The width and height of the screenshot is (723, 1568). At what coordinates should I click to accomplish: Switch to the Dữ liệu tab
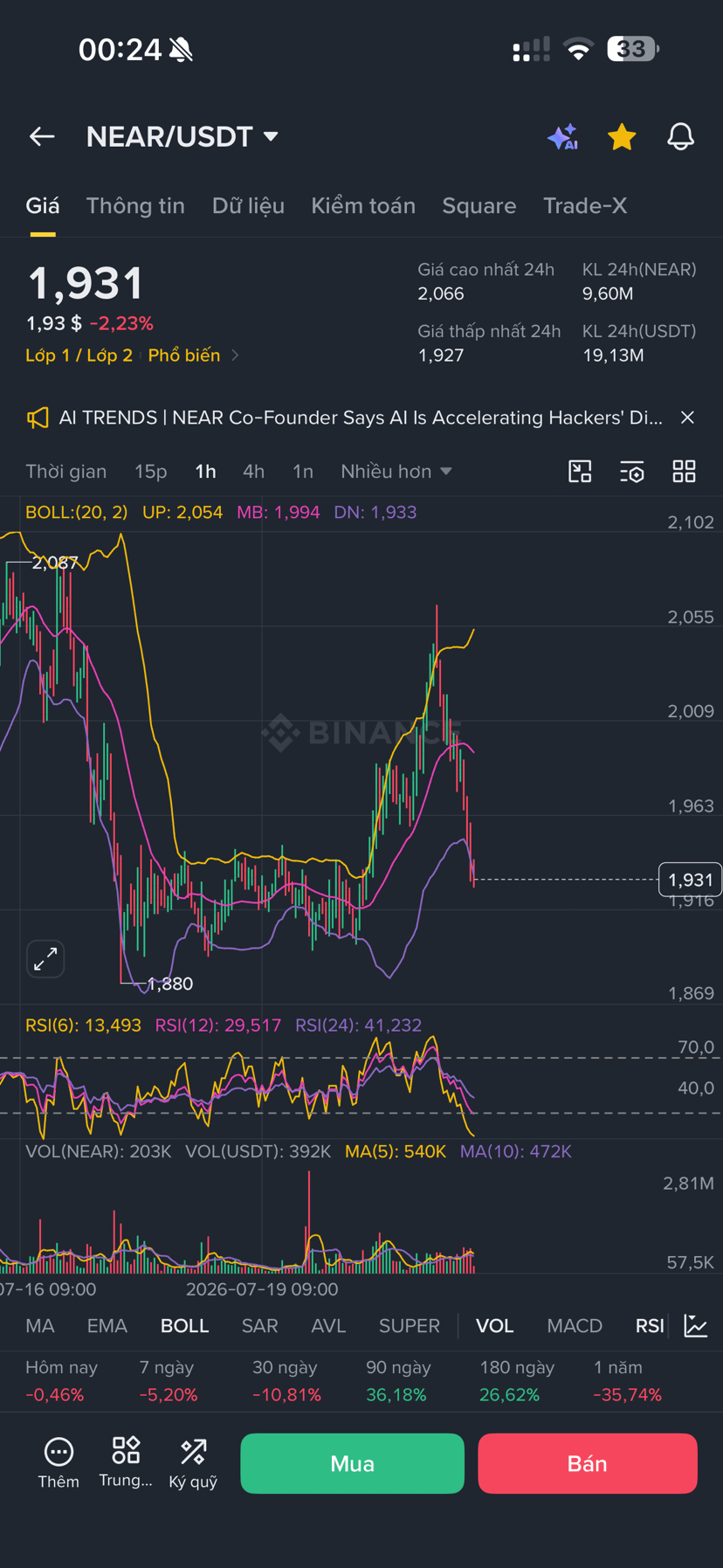[x=248, y=206]
